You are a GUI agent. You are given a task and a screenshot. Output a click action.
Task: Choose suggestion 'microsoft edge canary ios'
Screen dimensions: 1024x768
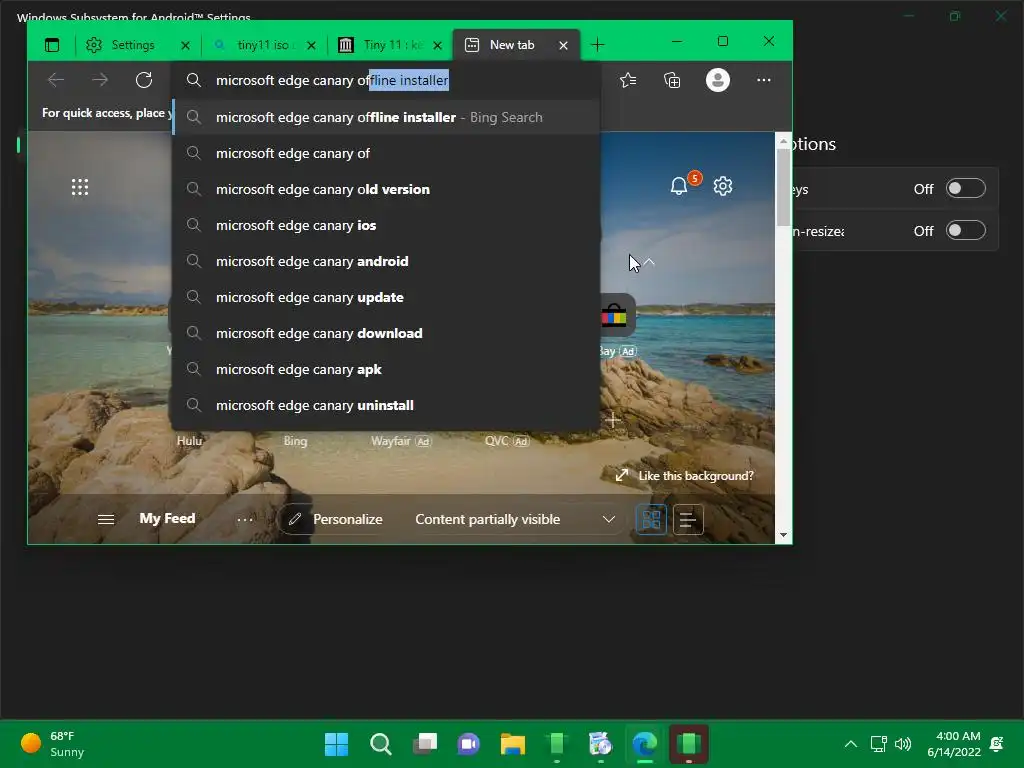click(387, 225)
